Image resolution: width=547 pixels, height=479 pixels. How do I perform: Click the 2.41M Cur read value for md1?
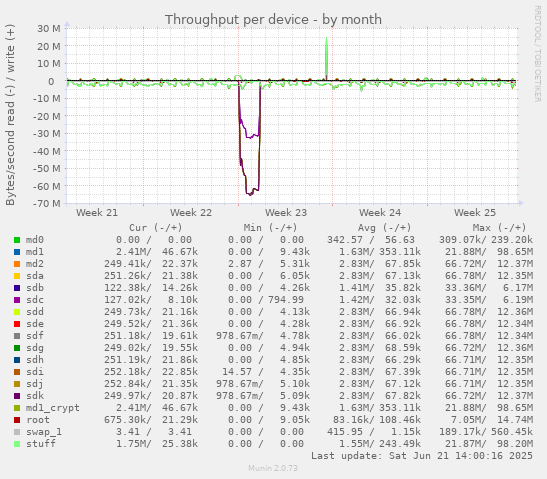pos(134,252)
